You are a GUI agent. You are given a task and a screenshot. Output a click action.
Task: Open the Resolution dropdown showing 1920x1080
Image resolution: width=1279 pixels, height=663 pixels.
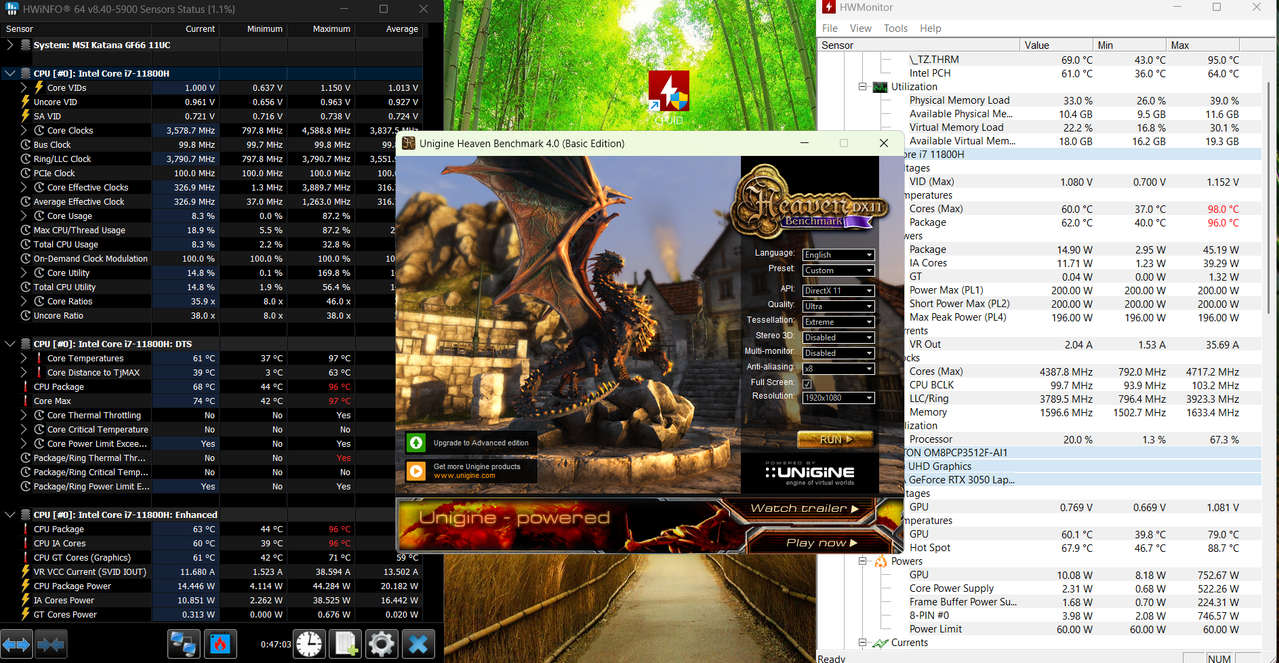(x=838, y=398)
